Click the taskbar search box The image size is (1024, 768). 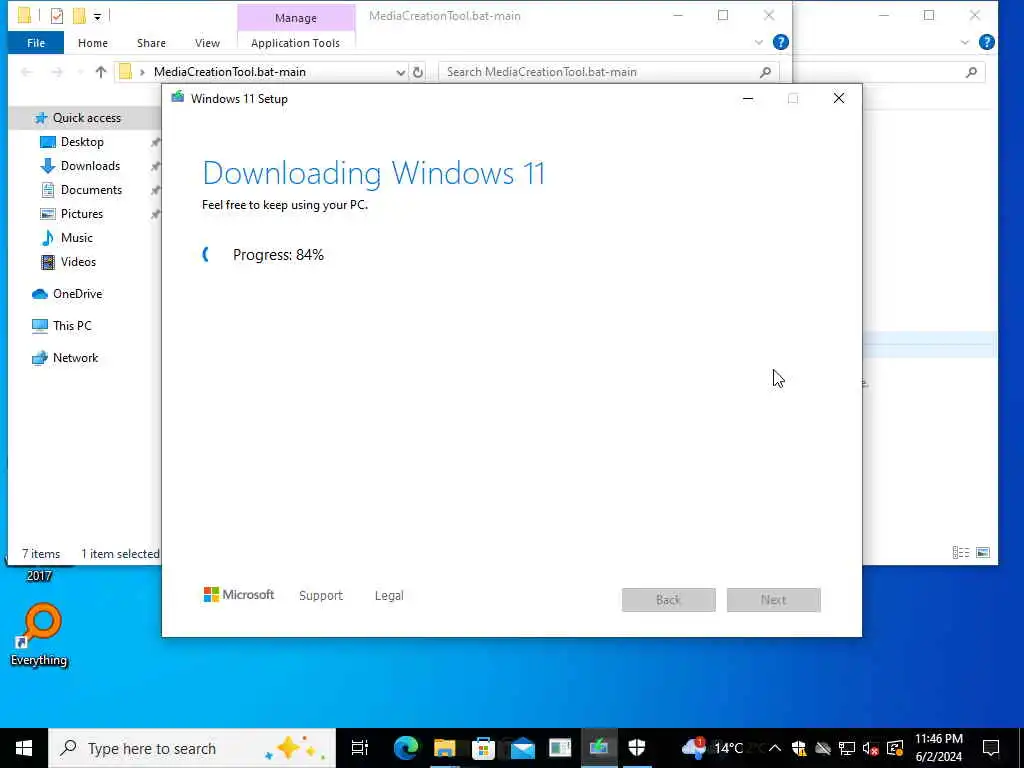point(192,748)
